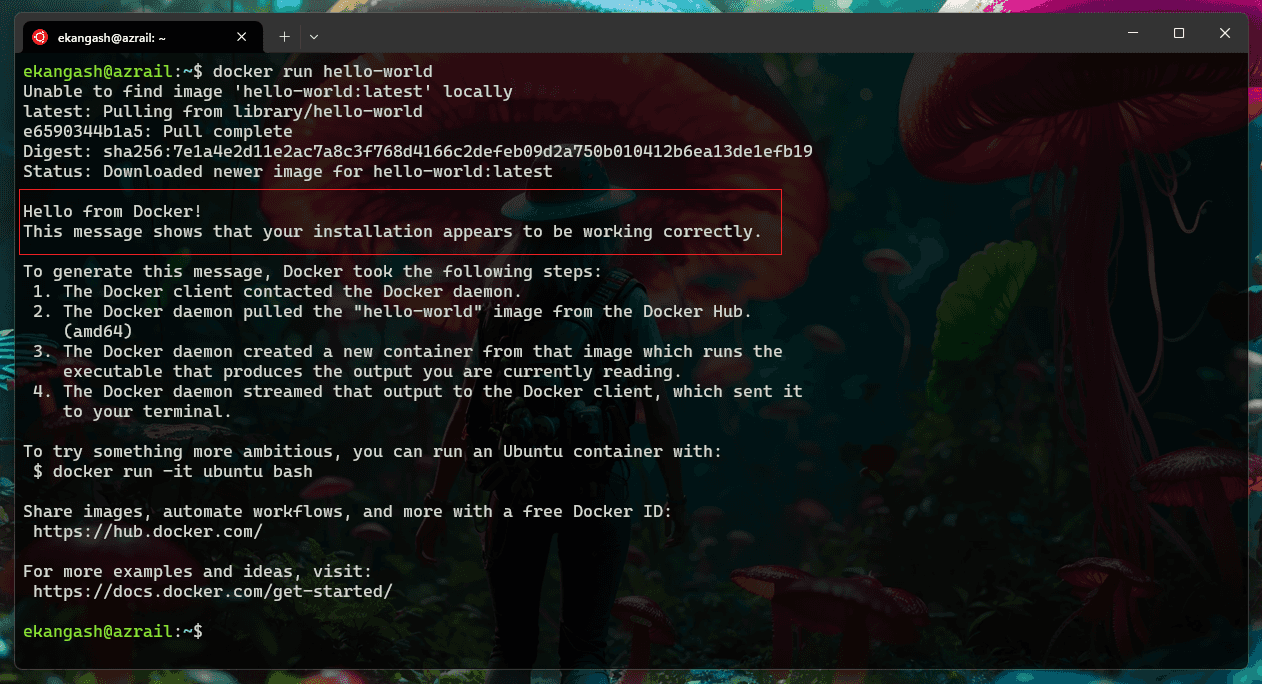
Task: Click the 'e6590344b1a5: Pull complete' line
Action: [x=157, y=132]
